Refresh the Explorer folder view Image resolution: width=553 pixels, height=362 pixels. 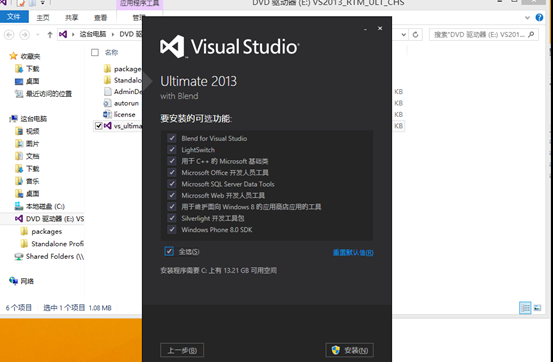click(415, 35)
